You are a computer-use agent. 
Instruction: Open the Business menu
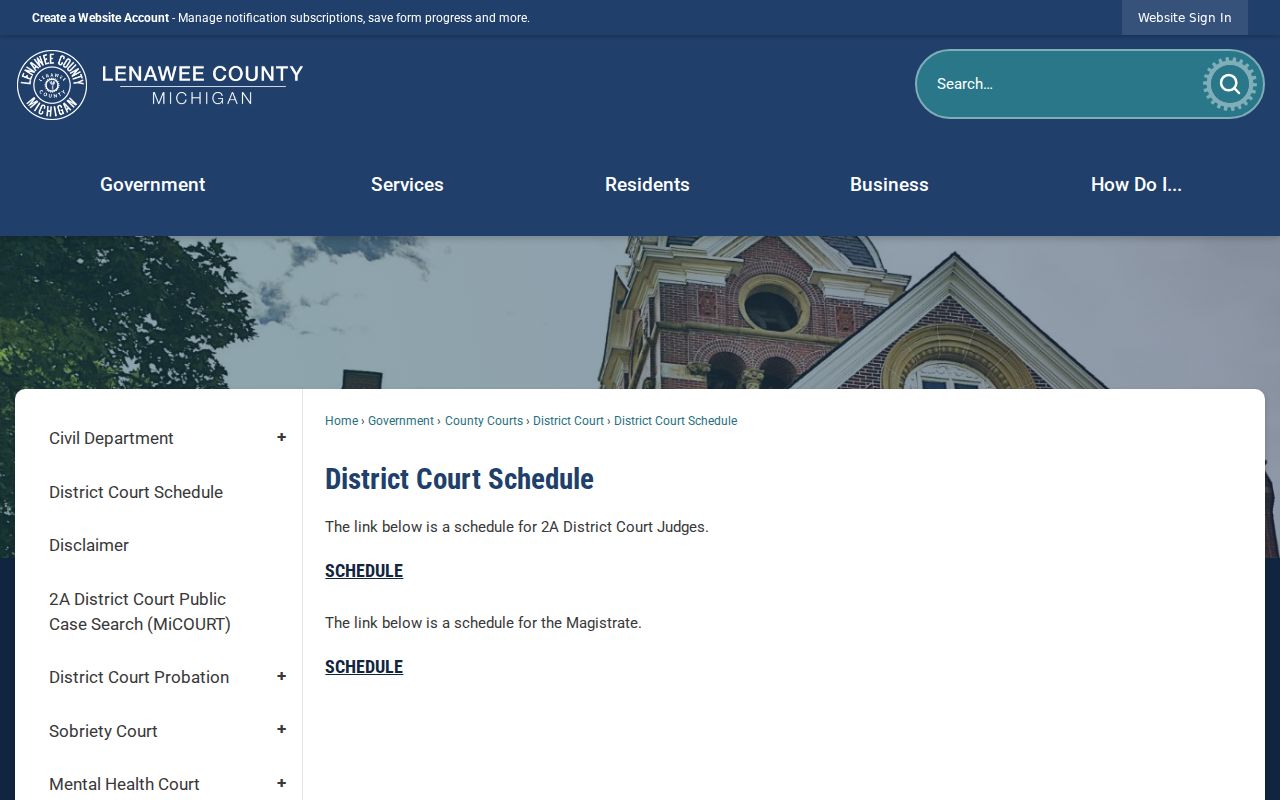coord(889,184)
